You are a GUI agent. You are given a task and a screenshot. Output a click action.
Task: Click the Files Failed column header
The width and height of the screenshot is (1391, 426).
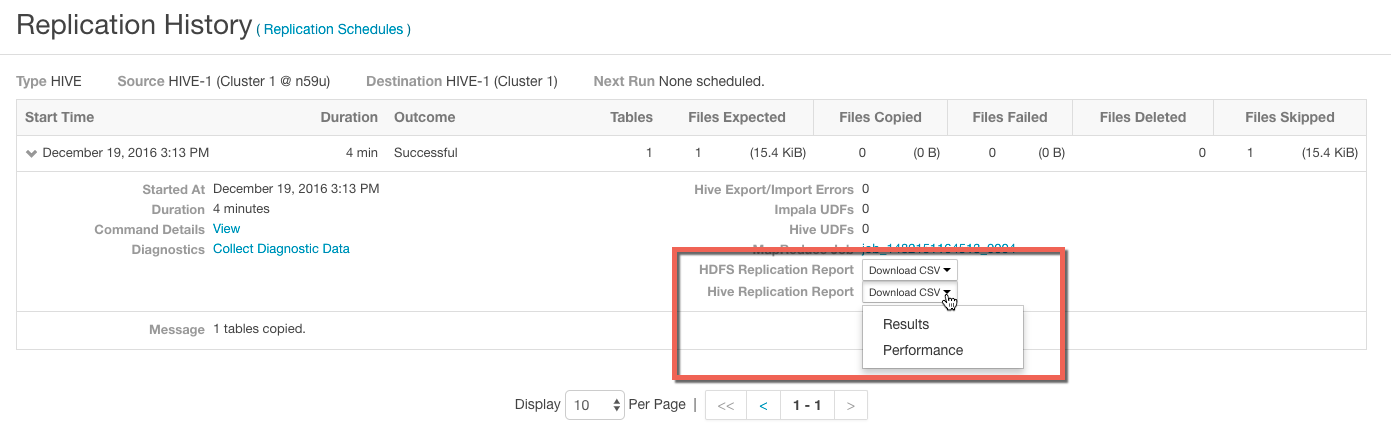tap(1009, 117)
